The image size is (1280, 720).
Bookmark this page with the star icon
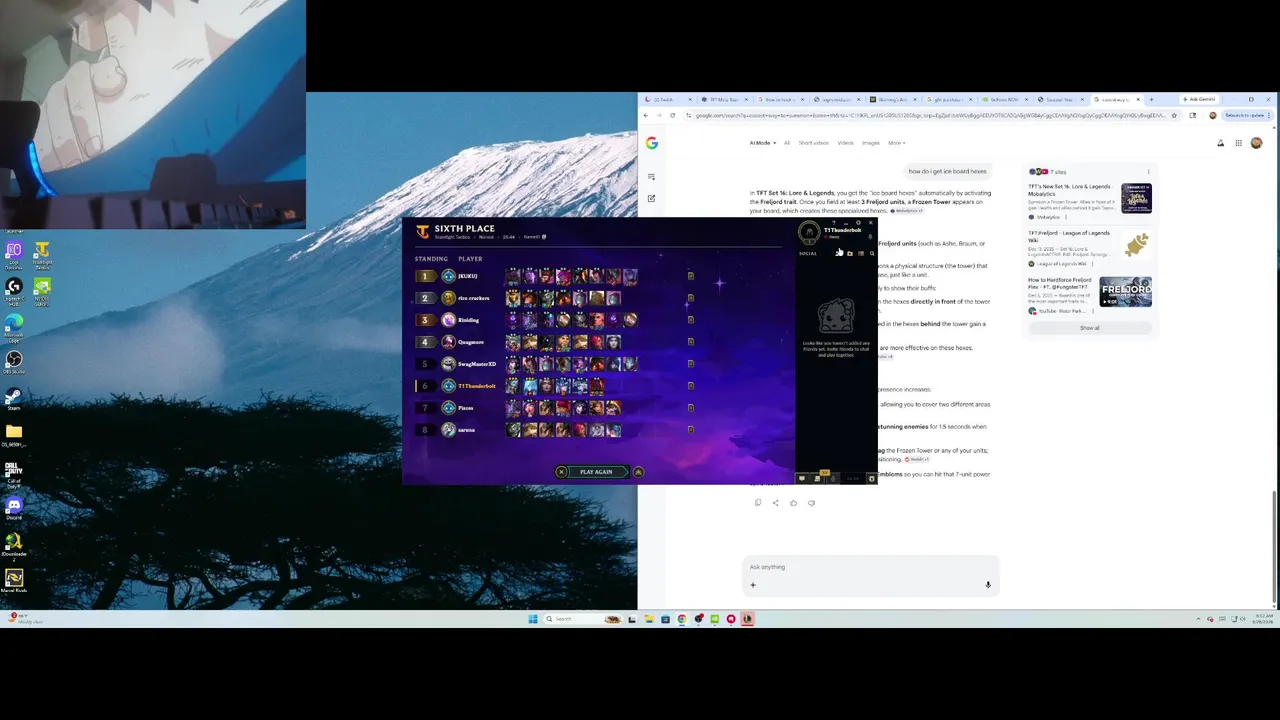pyautogui.click(x=1174, y=115)
